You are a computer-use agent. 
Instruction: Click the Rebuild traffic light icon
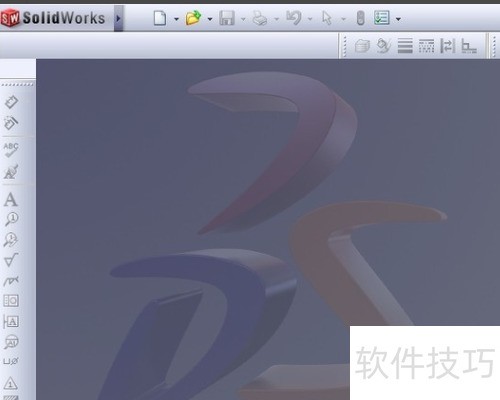(360, 18)
